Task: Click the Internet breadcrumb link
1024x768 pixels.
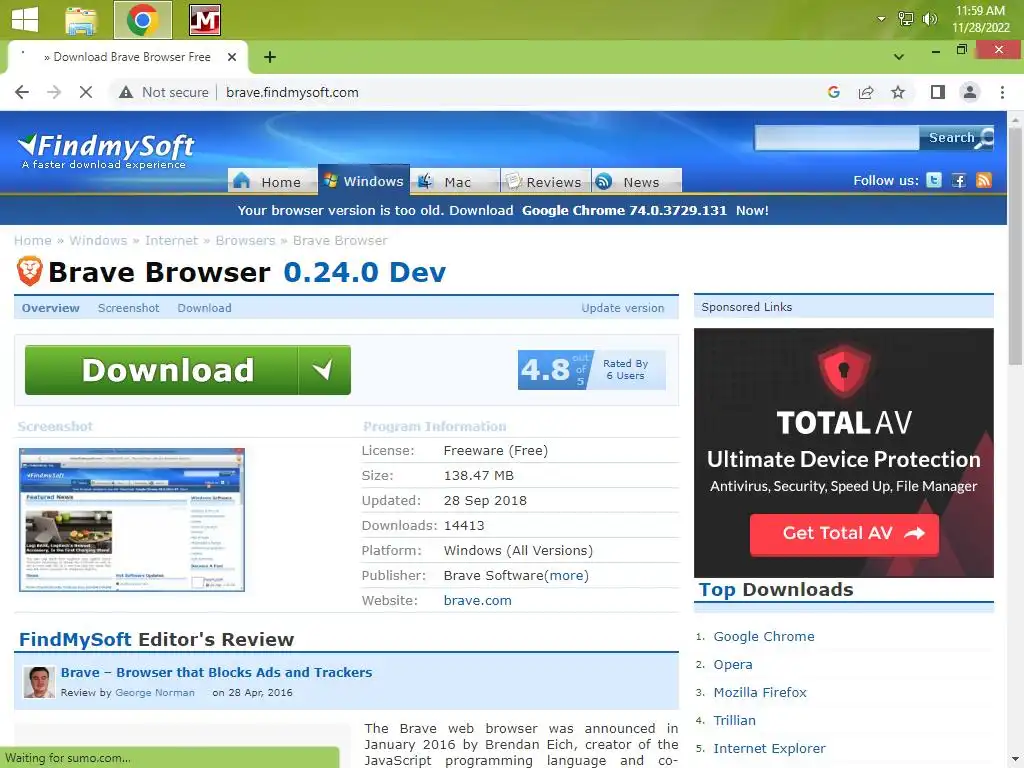Action: pos(171,240)
